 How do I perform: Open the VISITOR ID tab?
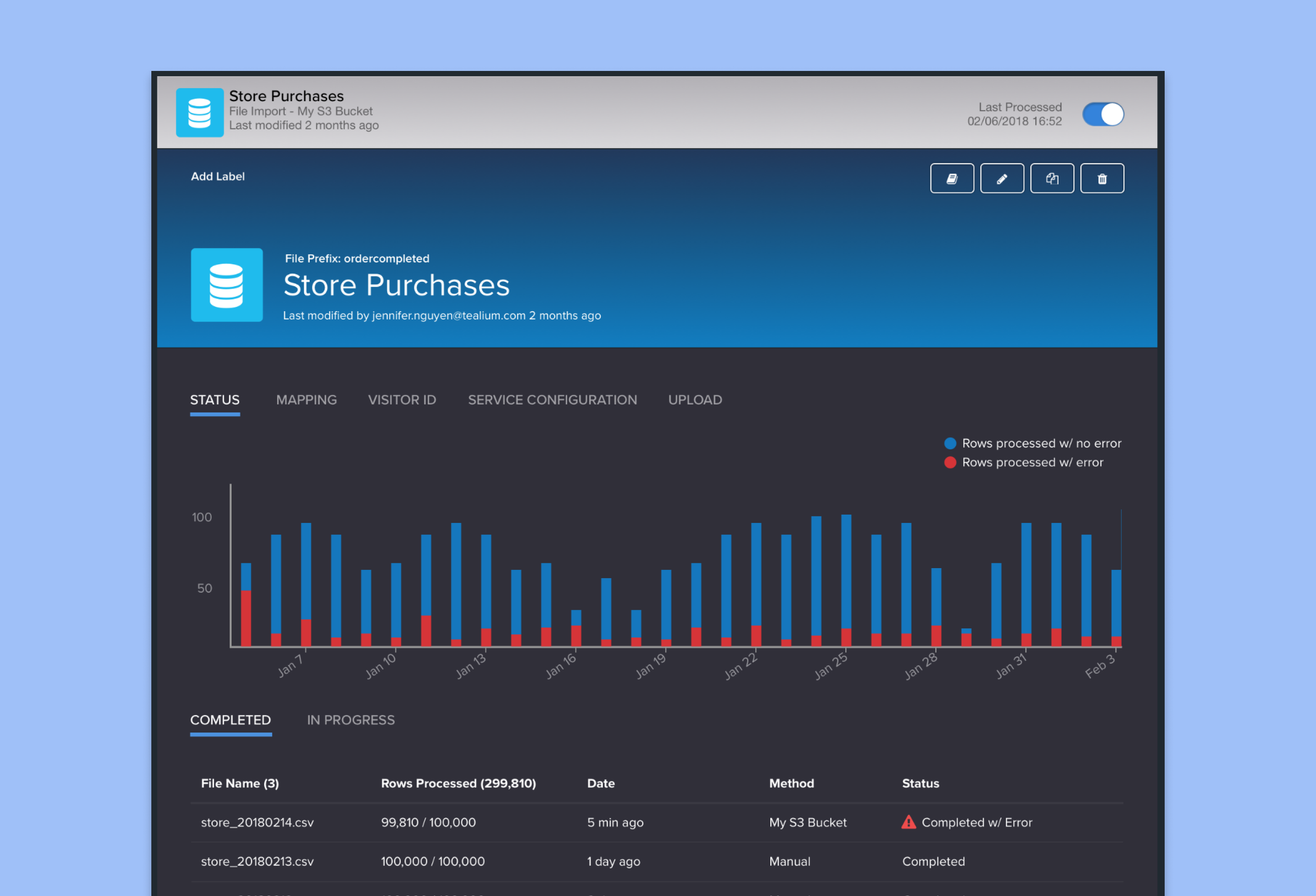(x=402, y=400)
